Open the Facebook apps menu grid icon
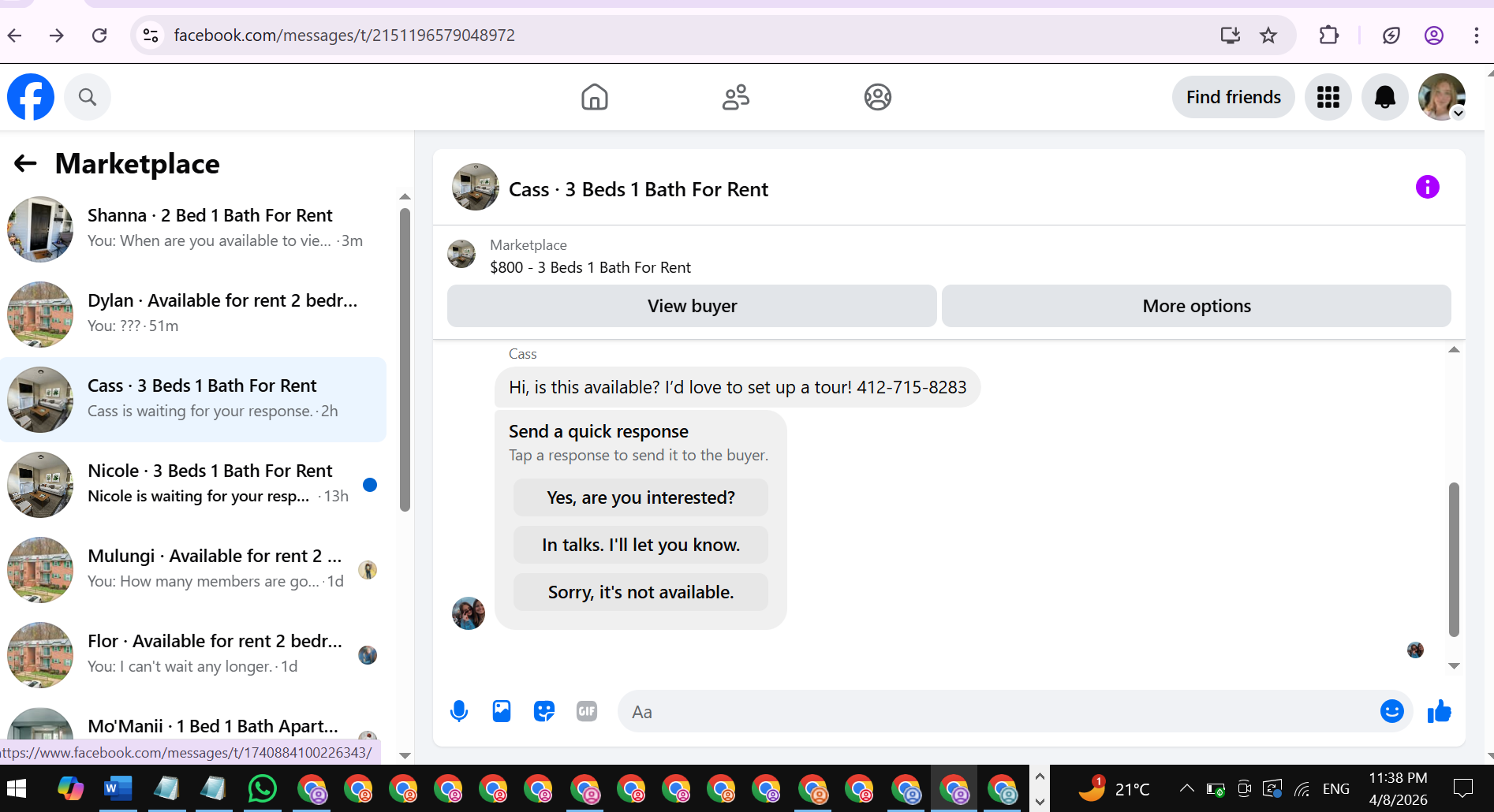 tap(1328, 97)
